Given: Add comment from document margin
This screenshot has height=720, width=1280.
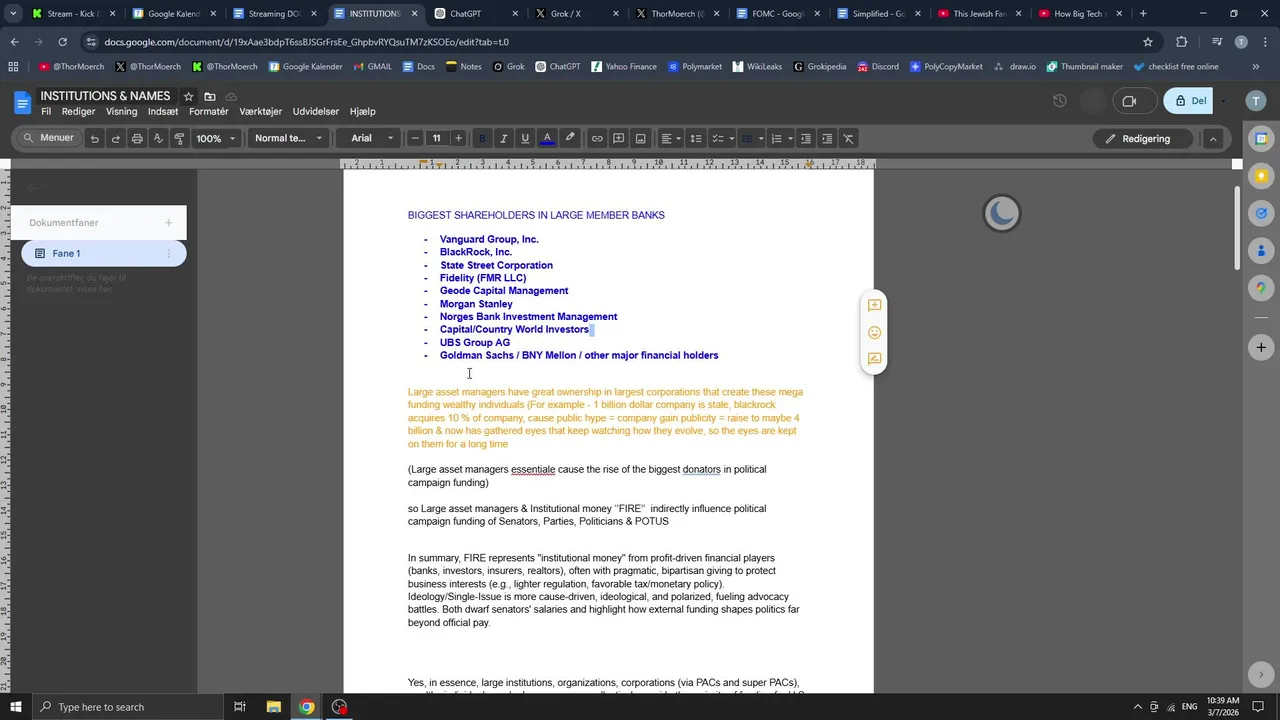Looking at the screenshot, I should coord(874,305).
